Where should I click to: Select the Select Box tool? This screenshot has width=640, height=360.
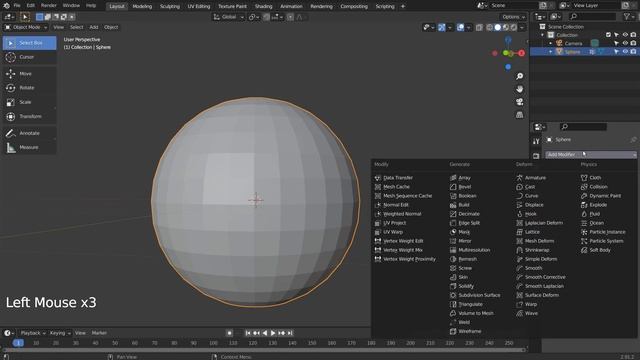29,43
